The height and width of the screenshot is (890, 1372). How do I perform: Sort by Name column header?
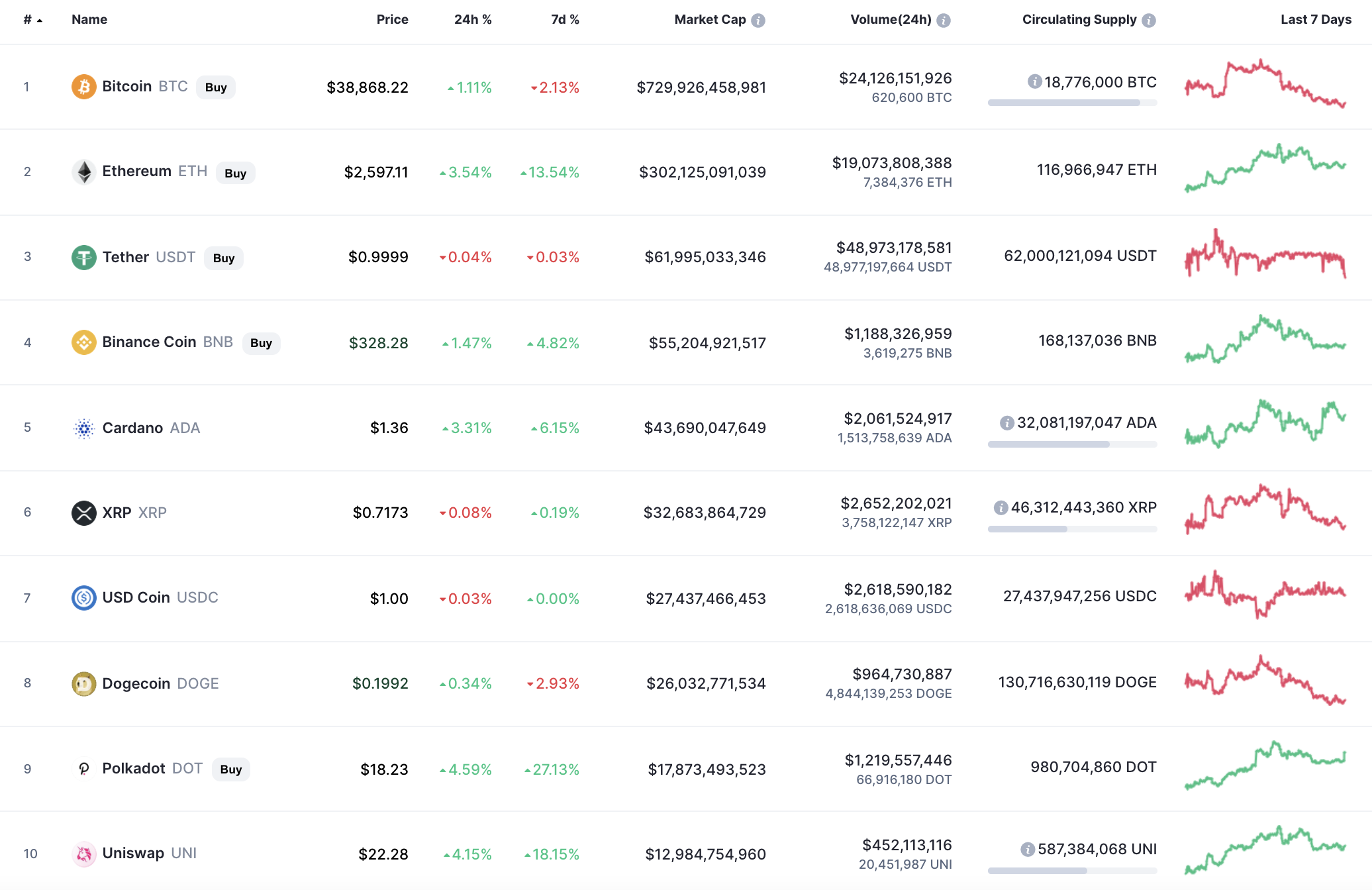click(x=89, y=20)
